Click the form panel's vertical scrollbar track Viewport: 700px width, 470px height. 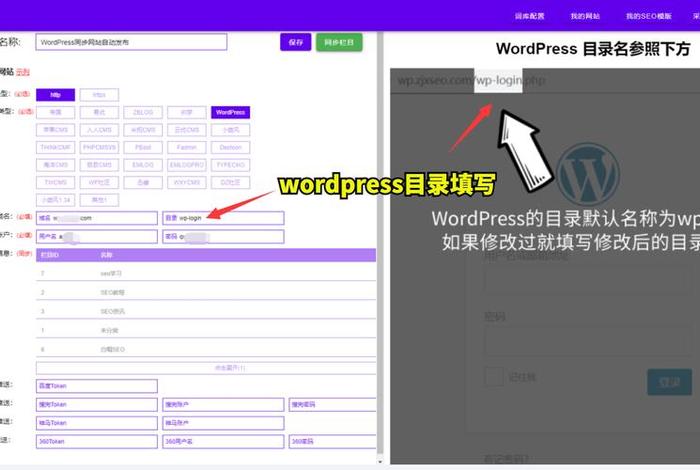pyautogui.click(x=380, y=243)
